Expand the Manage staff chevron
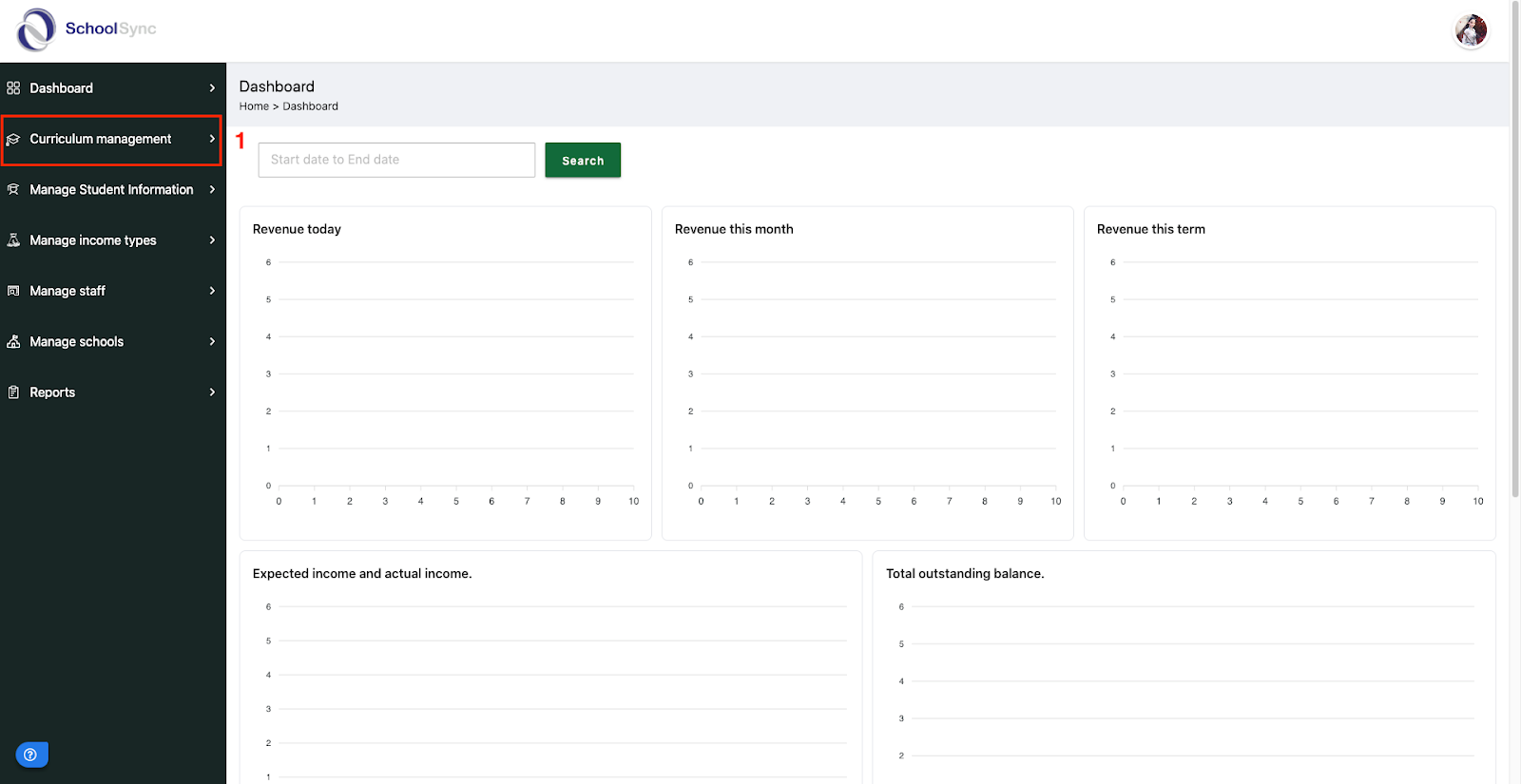 click(x=212, y=291)
